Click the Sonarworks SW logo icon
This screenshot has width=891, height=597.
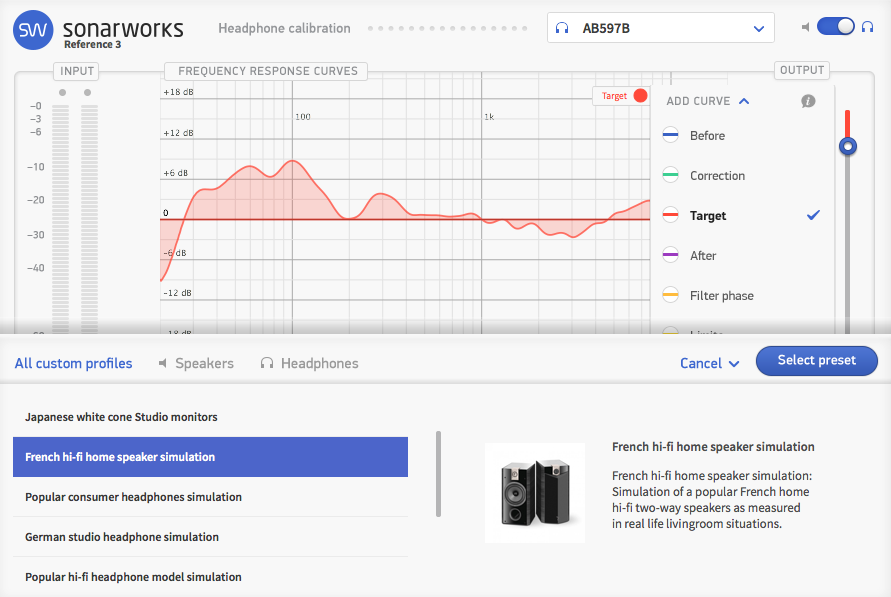(x=32, y=30)
